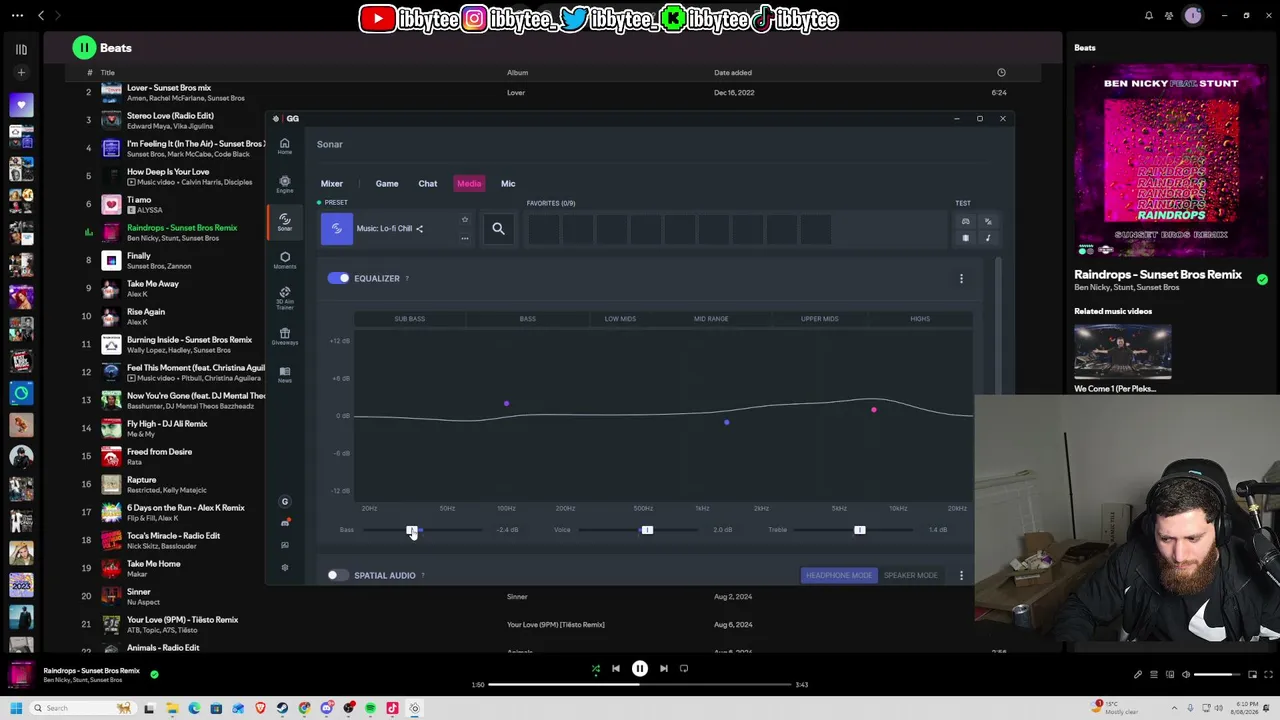
Task: Pause the Beats playlist with green button
Action: (x=84, y=47)
